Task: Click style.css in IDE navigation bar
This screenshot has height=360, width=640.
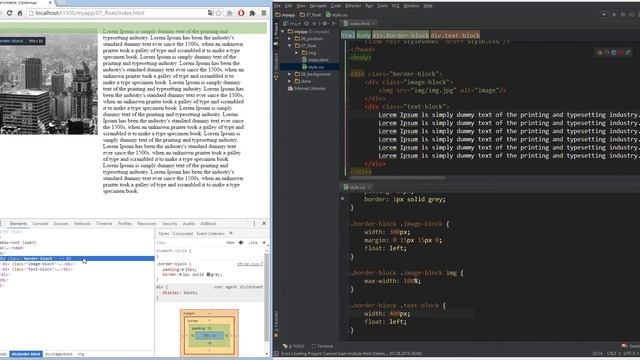Action: click(337, 15)
